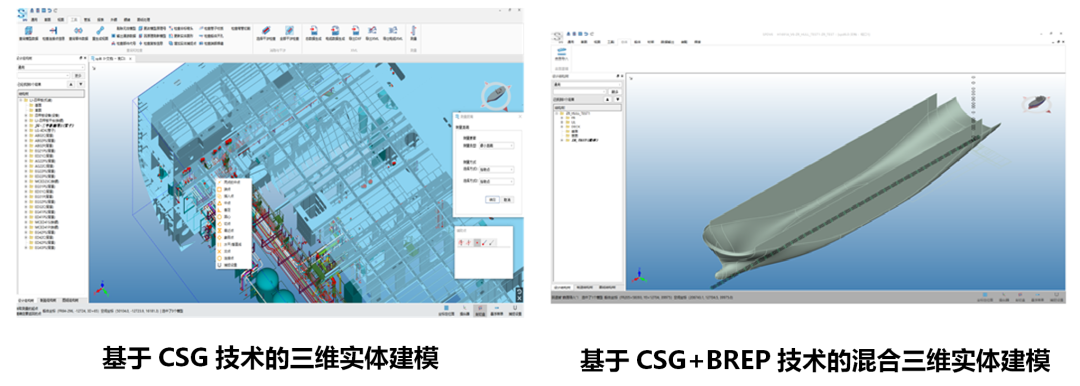The width and height of the screenshot is (1080, 386).
Task: Close the CSG window structure tree panel
Action: tap(85, 58)
